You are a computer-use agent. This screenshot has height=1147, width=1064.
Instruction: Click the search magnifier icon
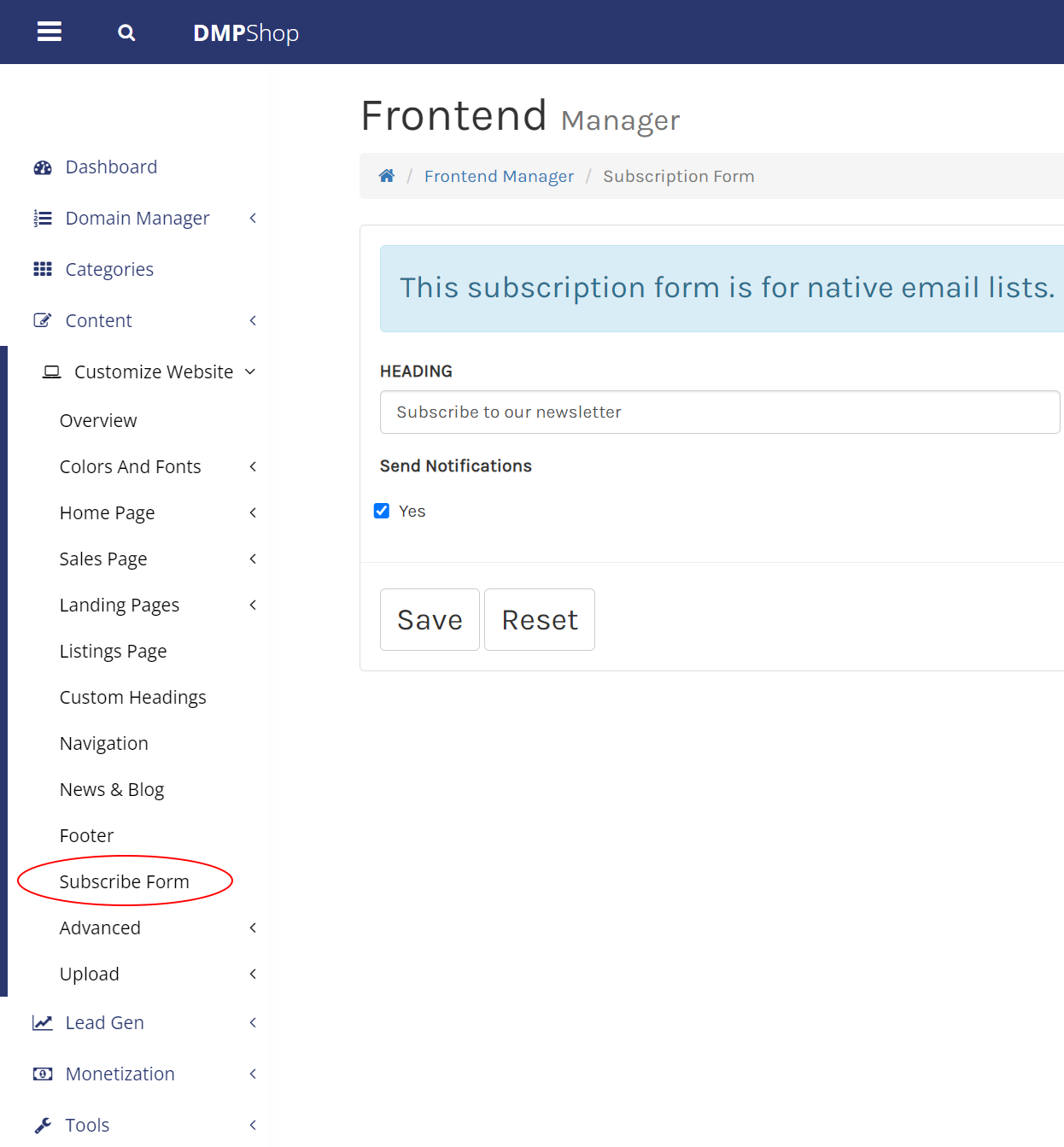point(126,33)
